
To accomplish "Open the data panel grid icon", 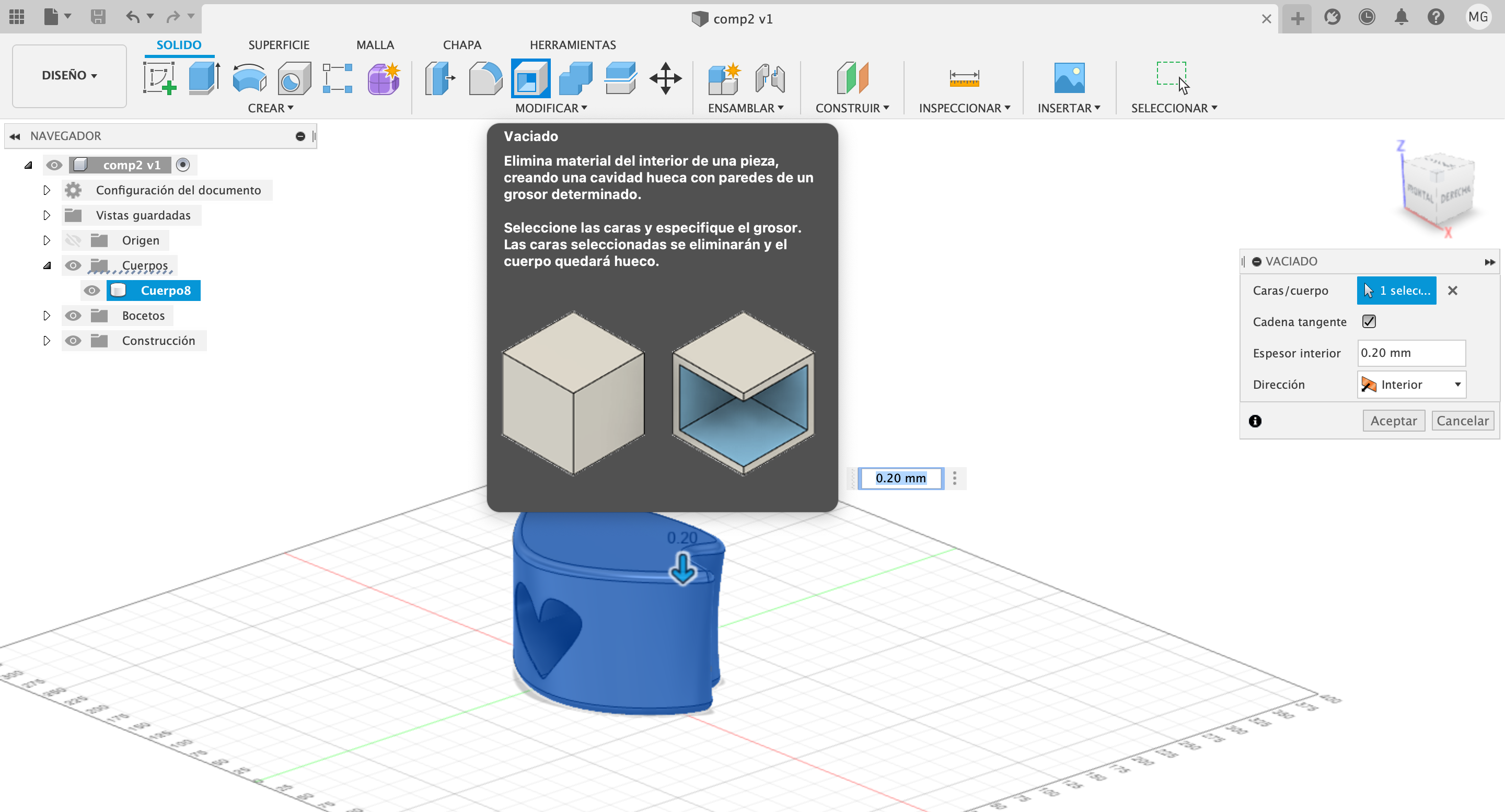I will tap(16, 17).
